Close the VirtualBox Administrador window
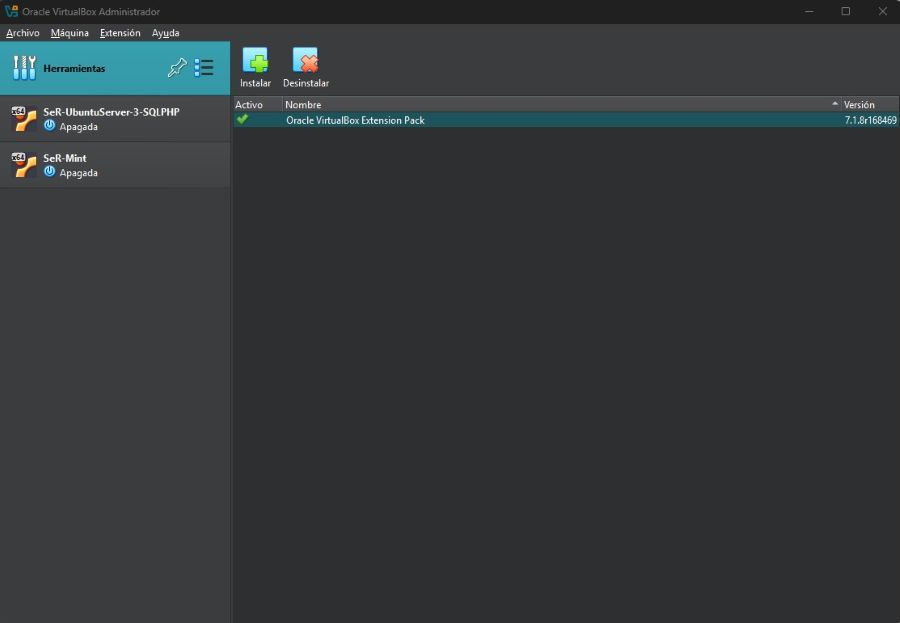 point(882,11)
